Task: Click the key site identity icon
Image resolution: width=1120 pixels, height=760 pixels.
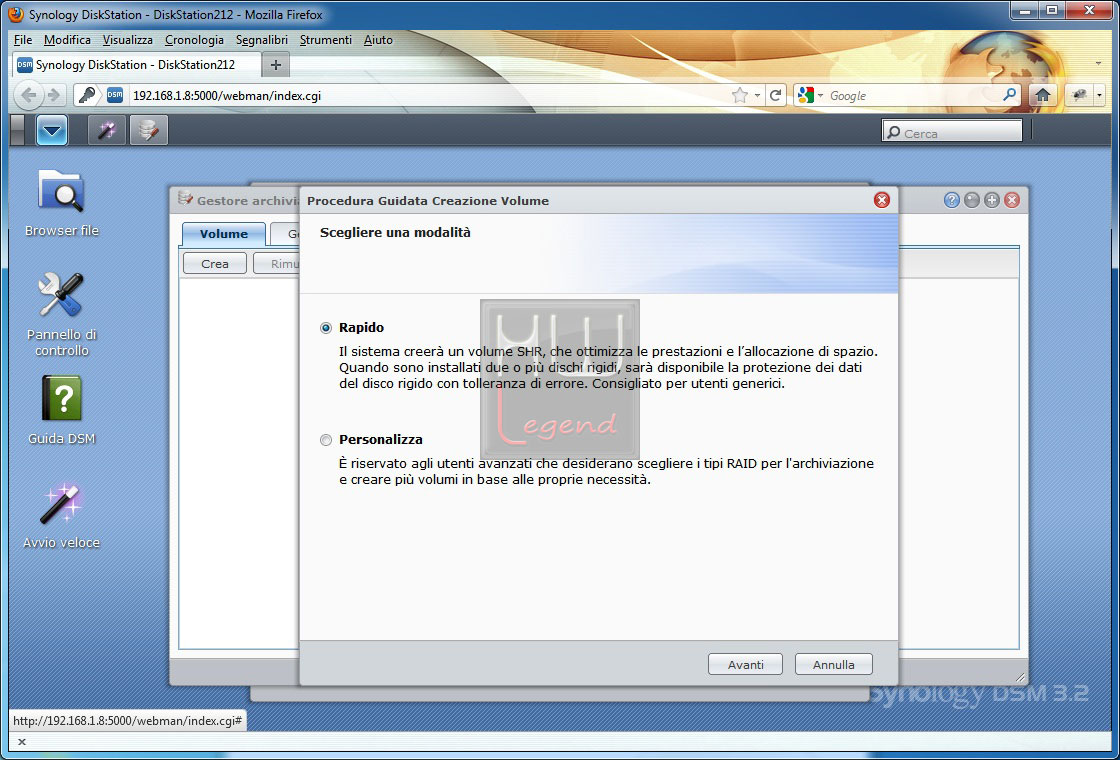Action: tap(87, 95)
